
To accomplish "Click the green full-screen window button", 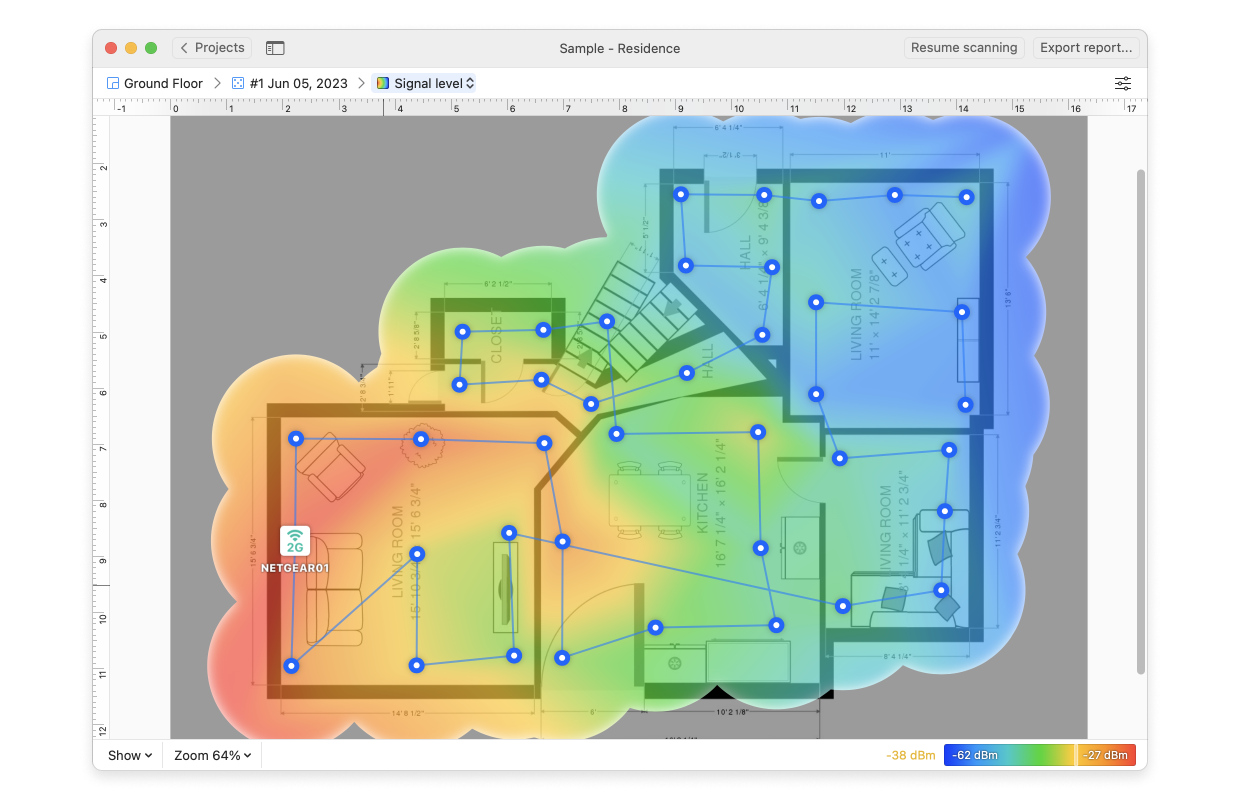I will tap(151, 48).
